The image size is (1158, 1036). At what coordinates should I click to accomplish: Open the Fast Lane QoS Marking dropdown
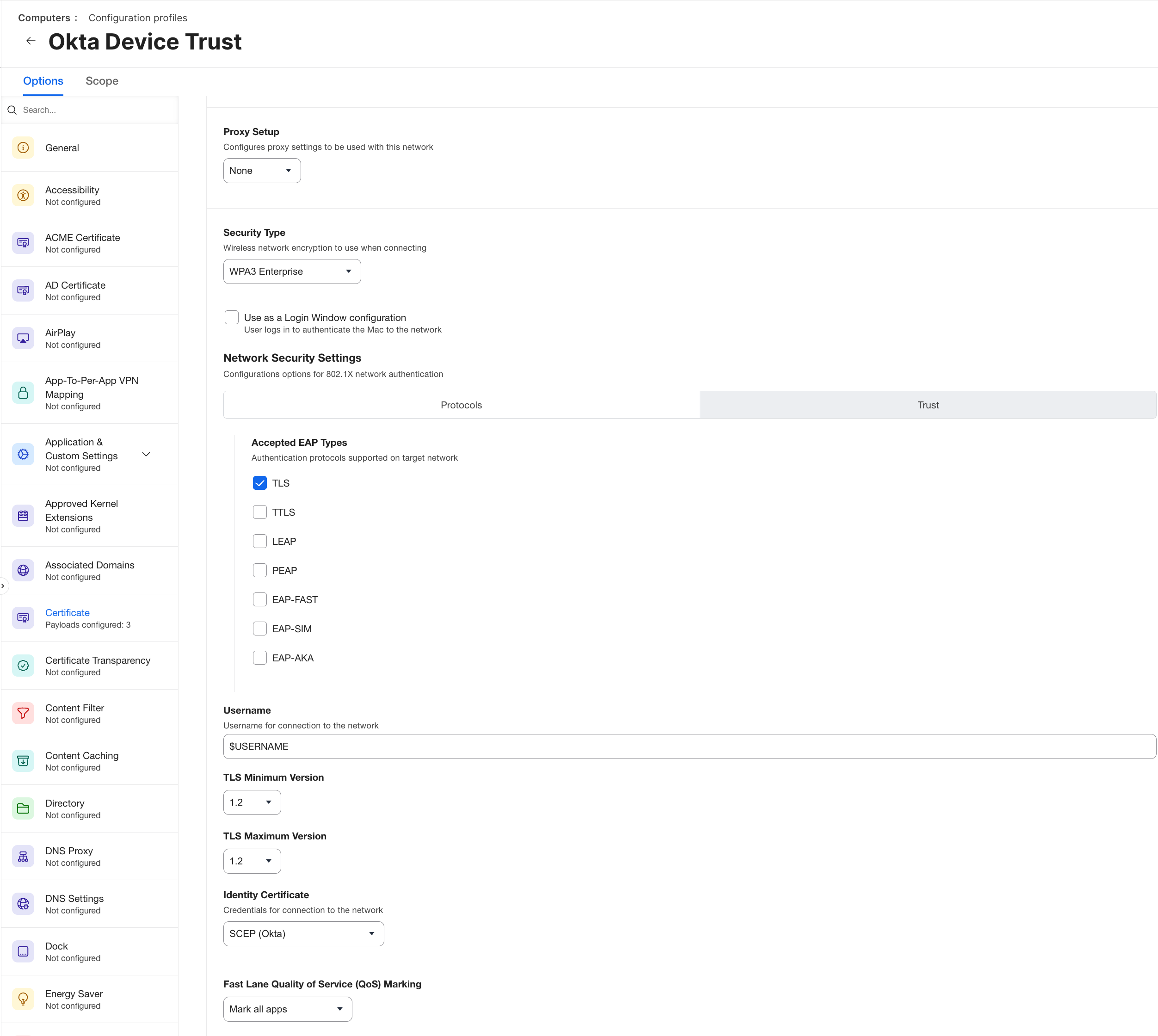[287, 1009]
